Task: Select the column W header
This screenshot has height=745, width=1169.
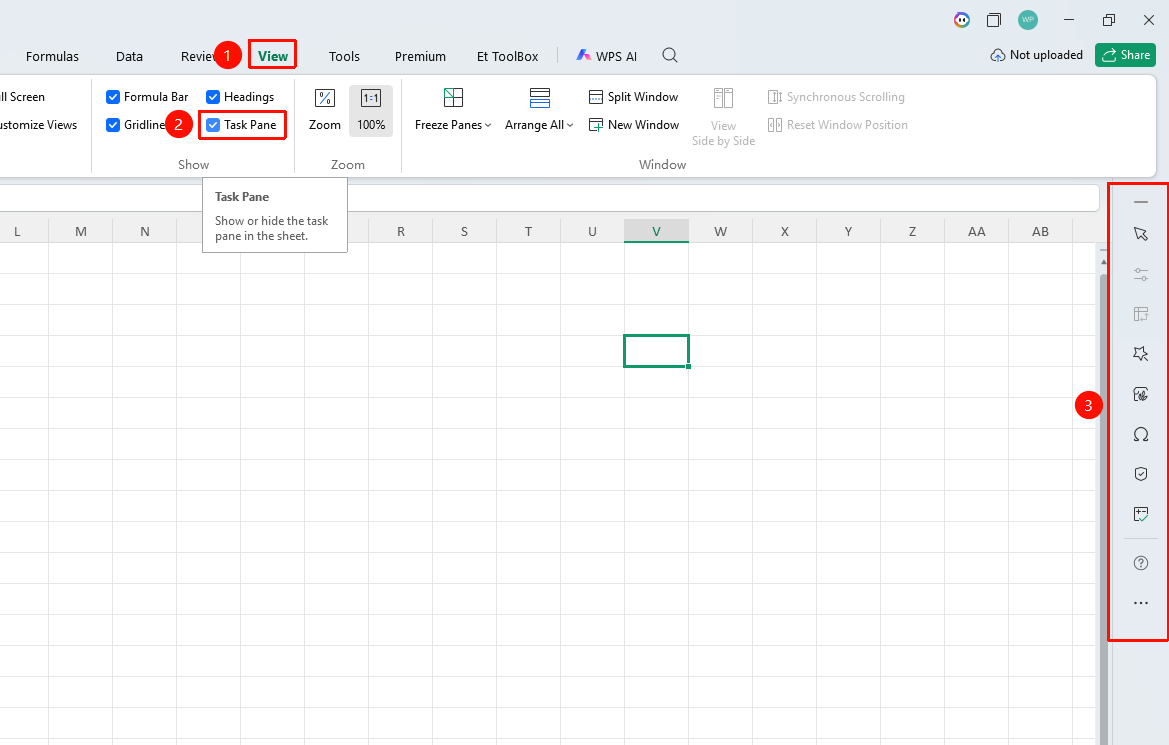Action: pos(720,231)
